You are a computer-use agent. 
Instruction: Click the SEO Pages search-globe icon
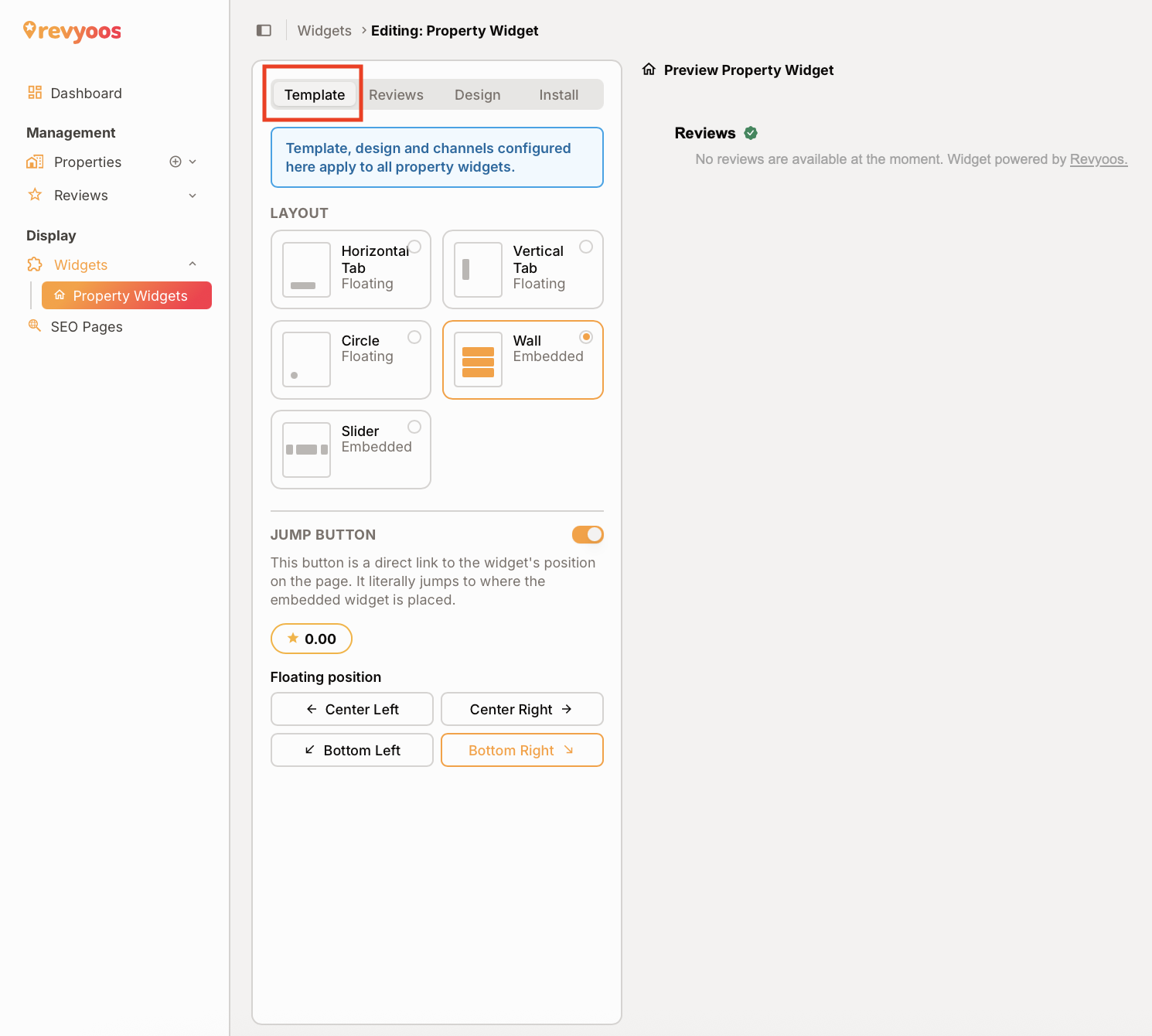pyautogui.click(x=35, y=325)
